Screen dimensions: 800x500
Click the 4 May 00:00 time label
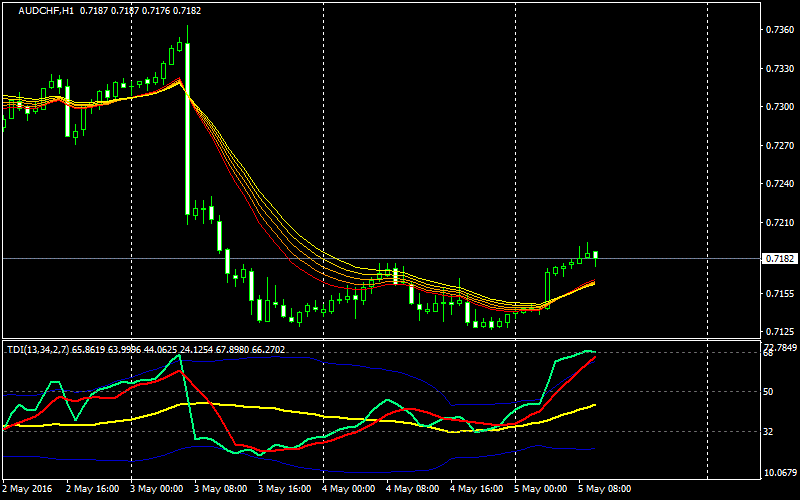349,489
